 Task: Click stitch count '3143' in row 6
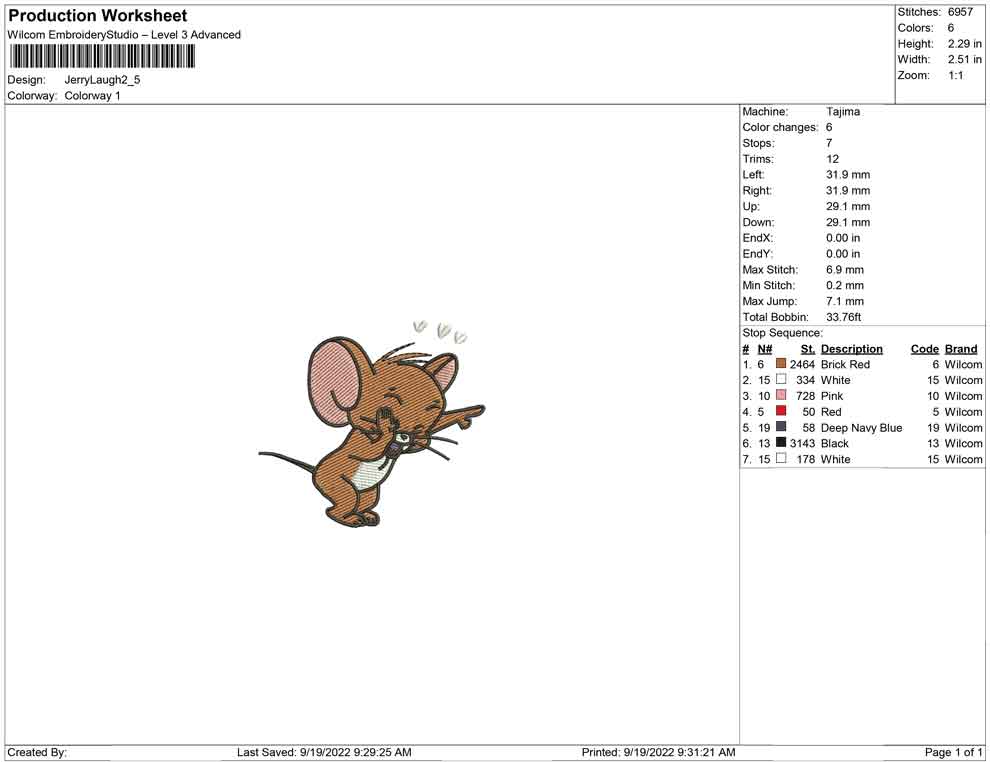pyautogui.click(x=802, y=443)
